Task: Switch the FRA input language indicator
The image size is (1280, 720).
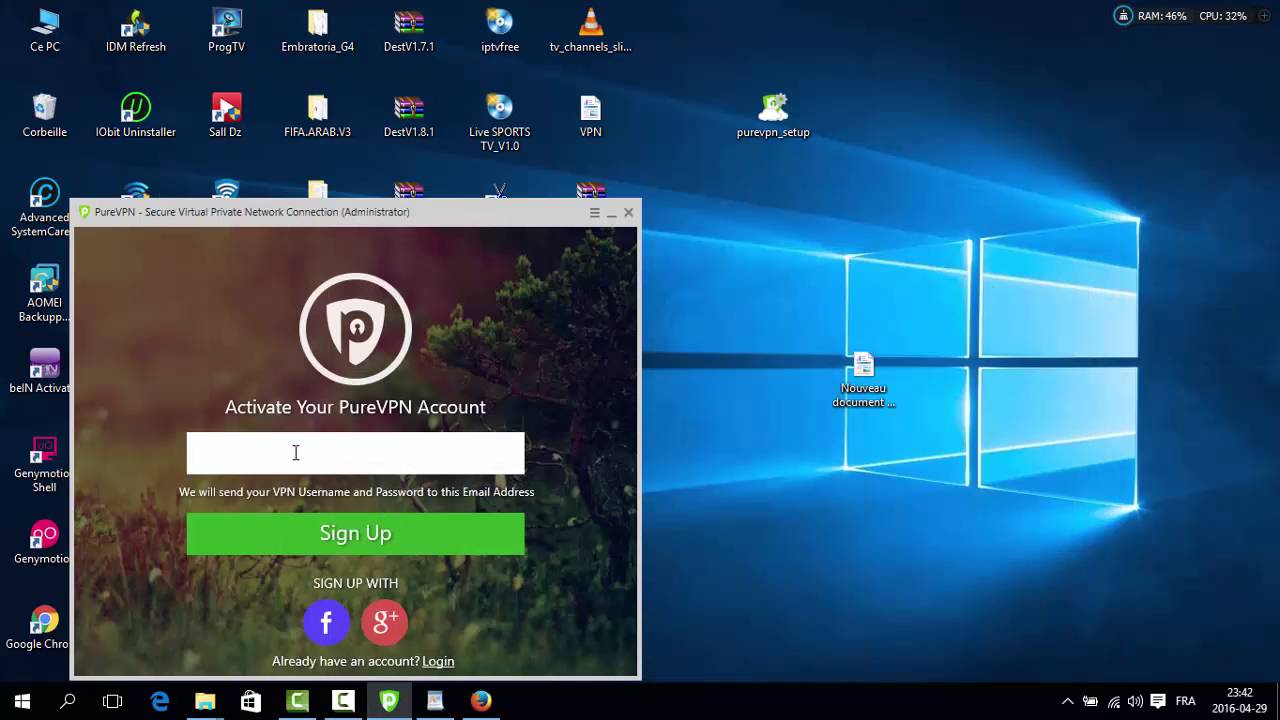Action: click(1185, 701)
